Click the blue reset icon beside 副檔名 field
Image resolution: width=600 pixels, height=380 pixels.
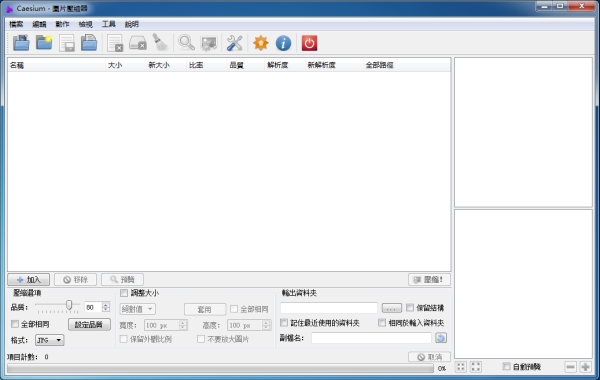click(441, 338)
